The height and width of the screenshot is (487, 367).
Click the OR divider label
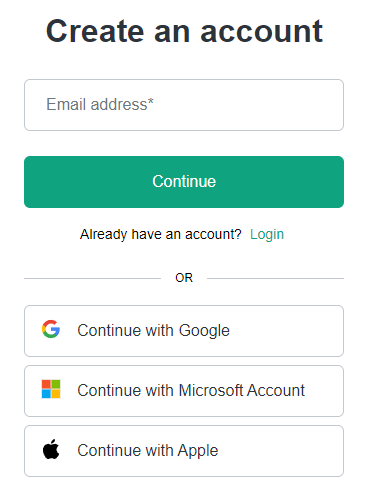[x=184, y=278]
